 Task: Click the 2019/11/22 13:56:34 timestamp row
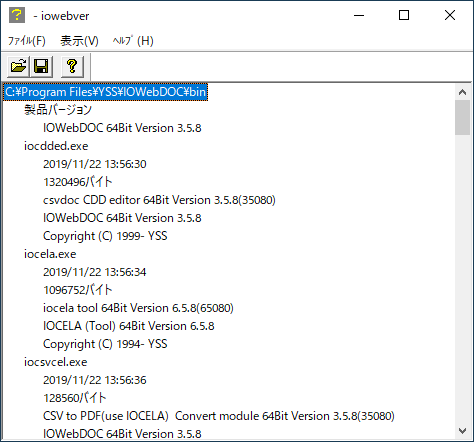click(x=95, y=272)
